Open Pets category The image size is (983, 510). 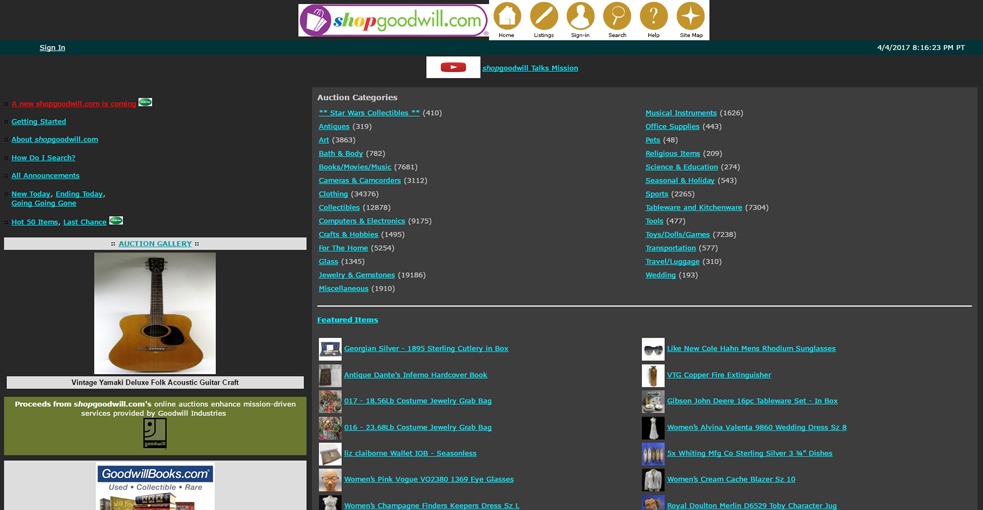tap(653, 140)
